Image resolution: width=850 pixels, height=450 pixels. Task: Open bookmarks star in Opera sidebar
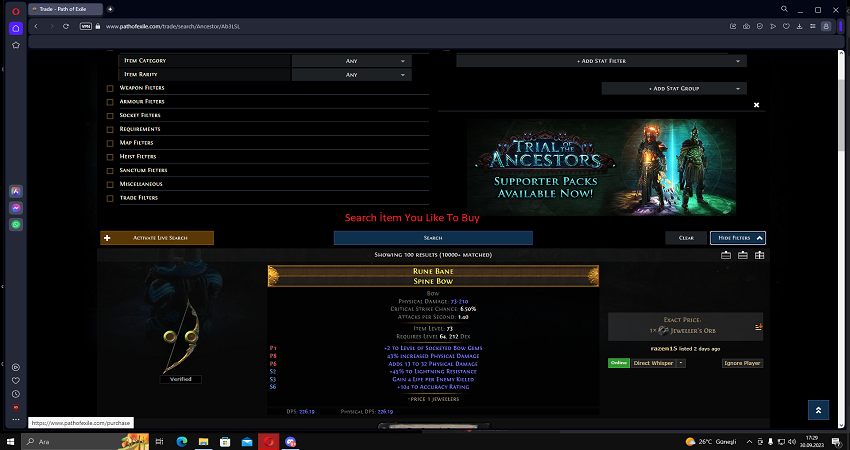[16, 45]
